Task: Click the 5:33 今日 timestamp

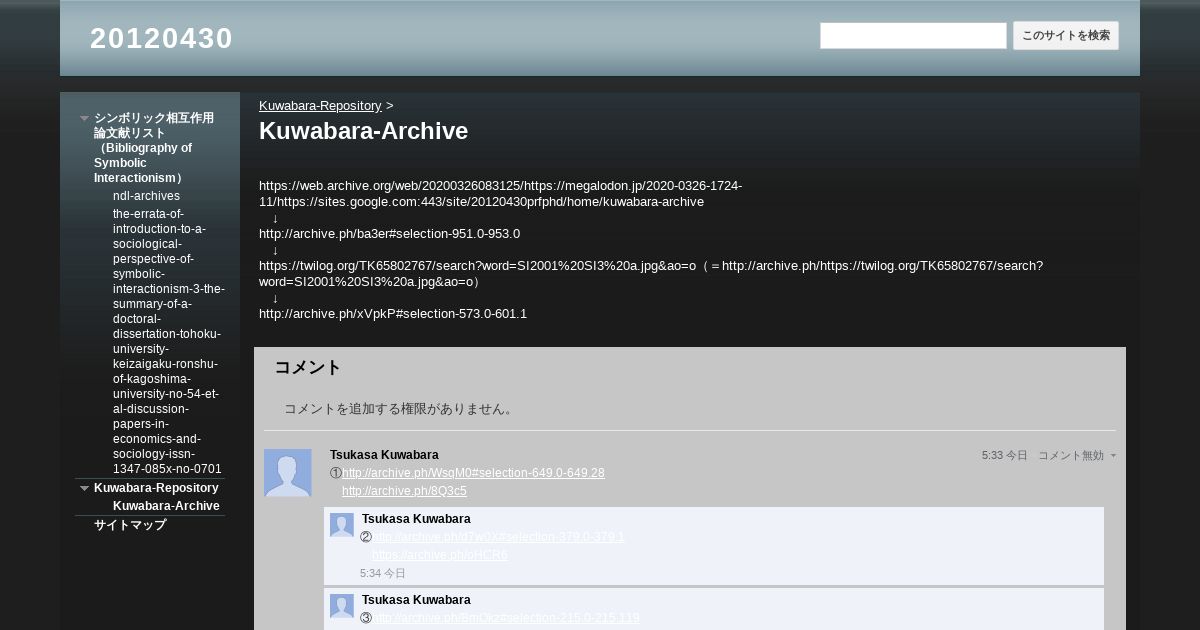Action: click(1005, 455)
